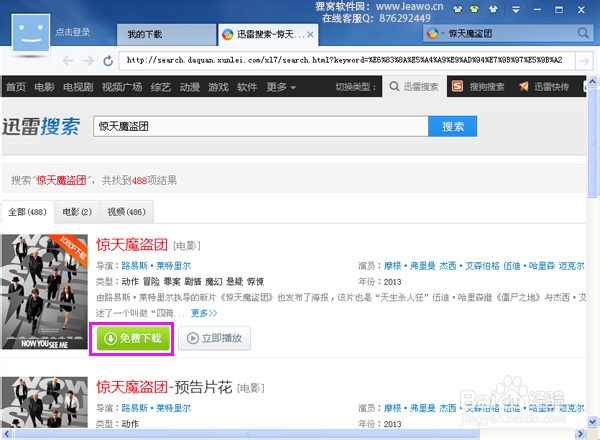Close the 迅雷搜索 tab
The image size is (600, 440).
point(310,34)
